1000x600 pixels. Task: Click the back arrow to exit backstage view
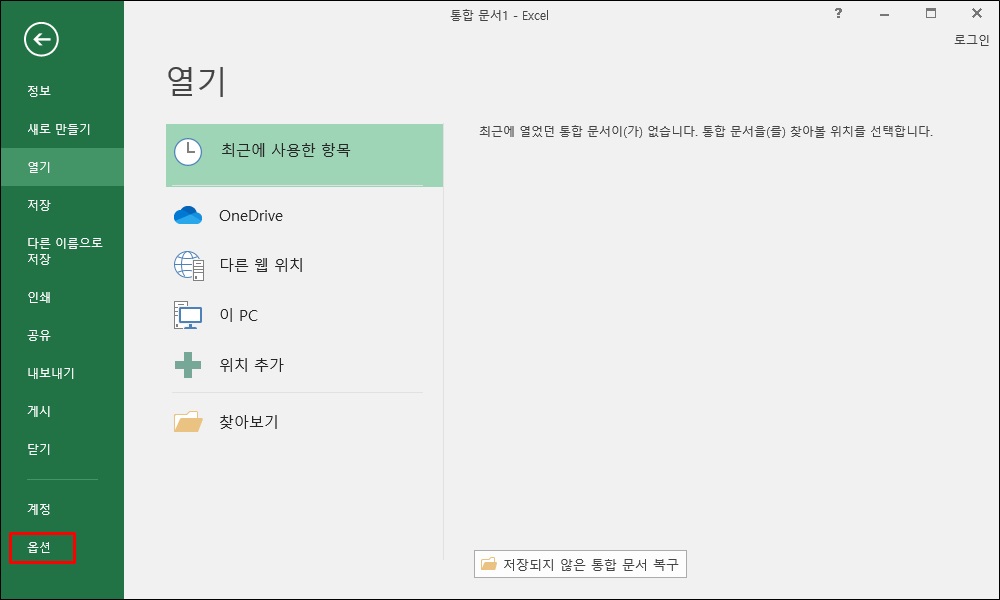41,40
